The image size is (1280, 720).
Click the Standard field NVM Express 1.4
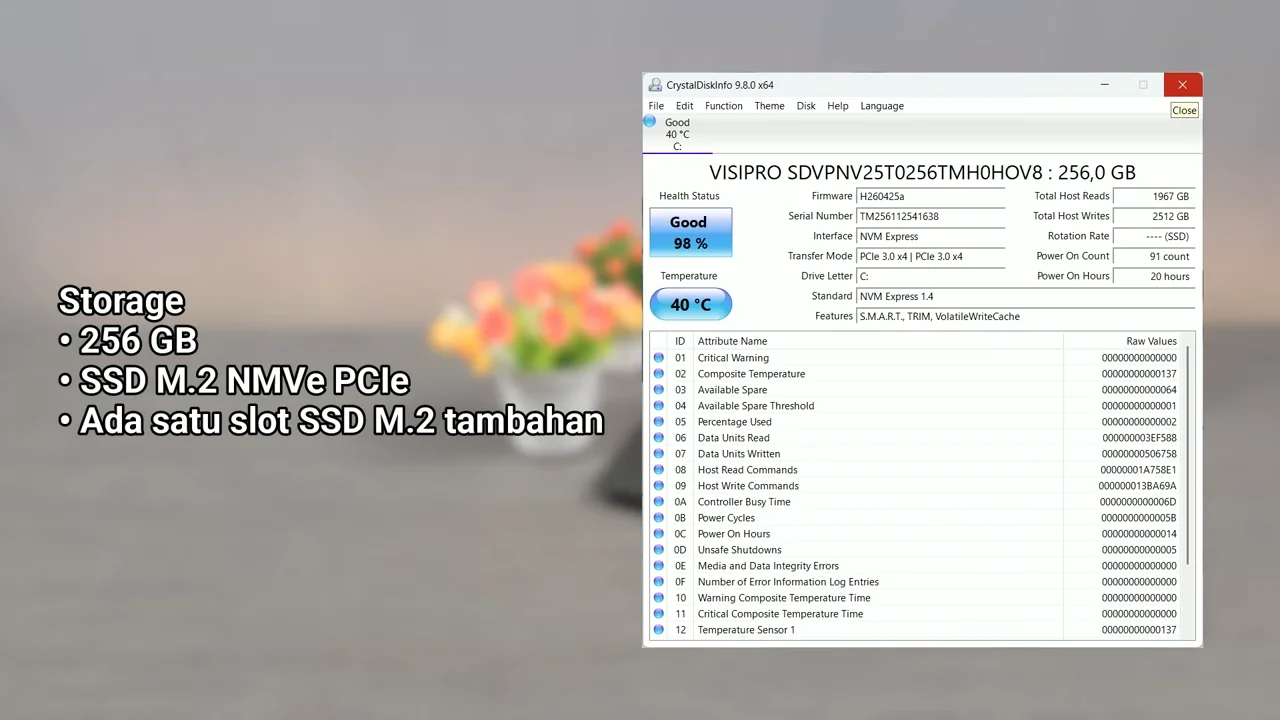(1026, 297)
